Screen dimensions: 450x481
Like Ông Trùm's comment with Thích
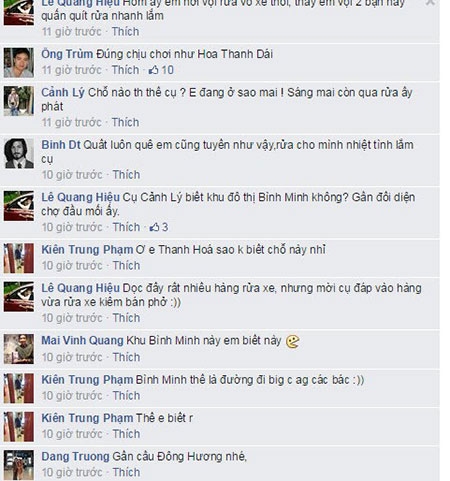(x=125, y=70)
